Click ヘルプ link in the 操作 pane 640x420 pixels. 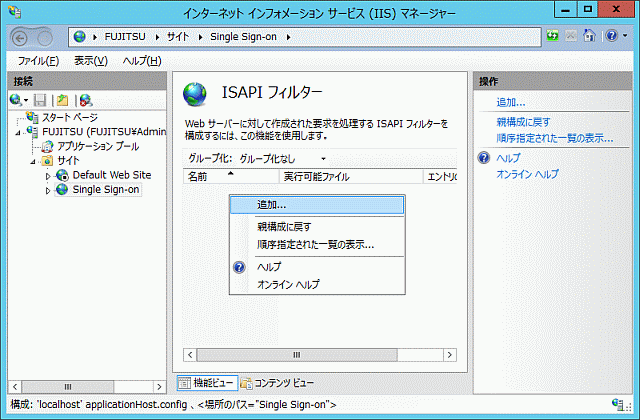(508, 158)
